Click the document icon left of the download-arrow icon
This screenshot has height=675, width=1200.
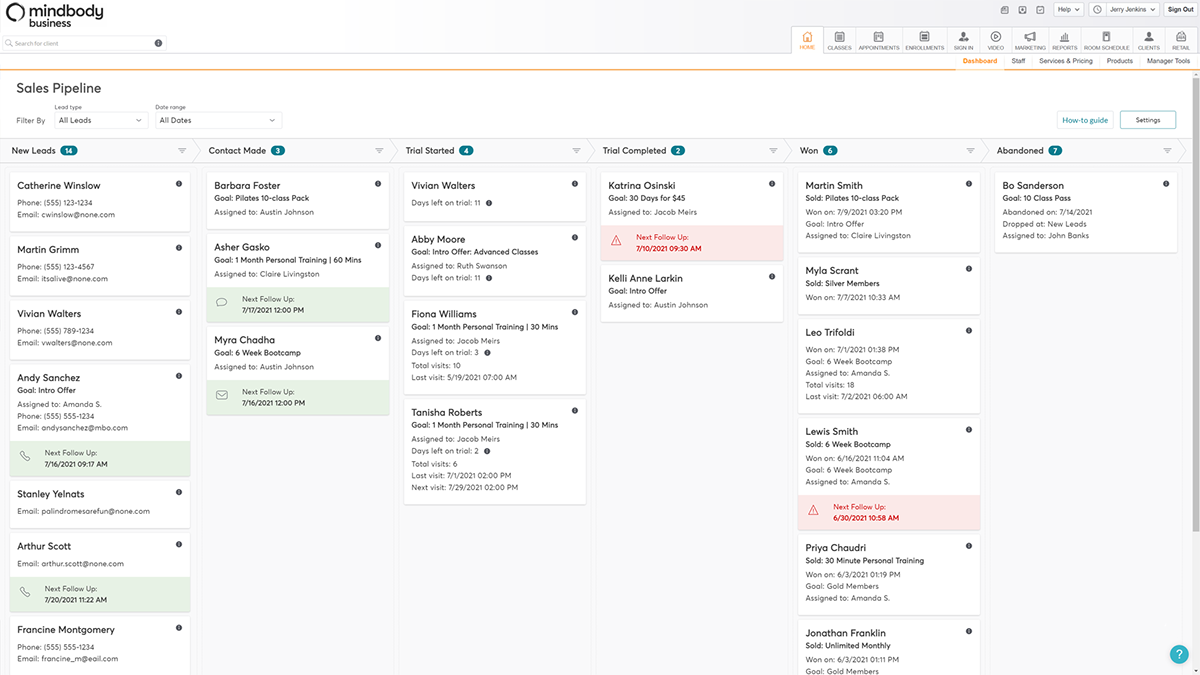[1004, 10]
